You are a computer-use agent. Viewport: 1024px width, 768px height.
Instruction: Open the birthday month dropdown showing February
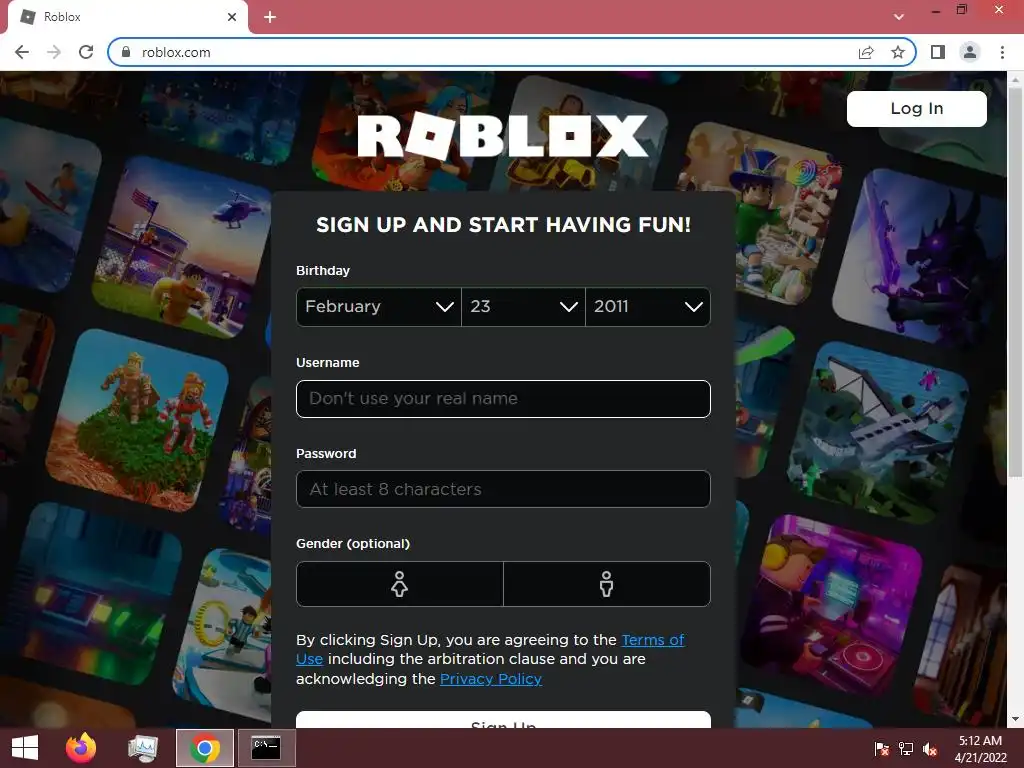(379, 306)
